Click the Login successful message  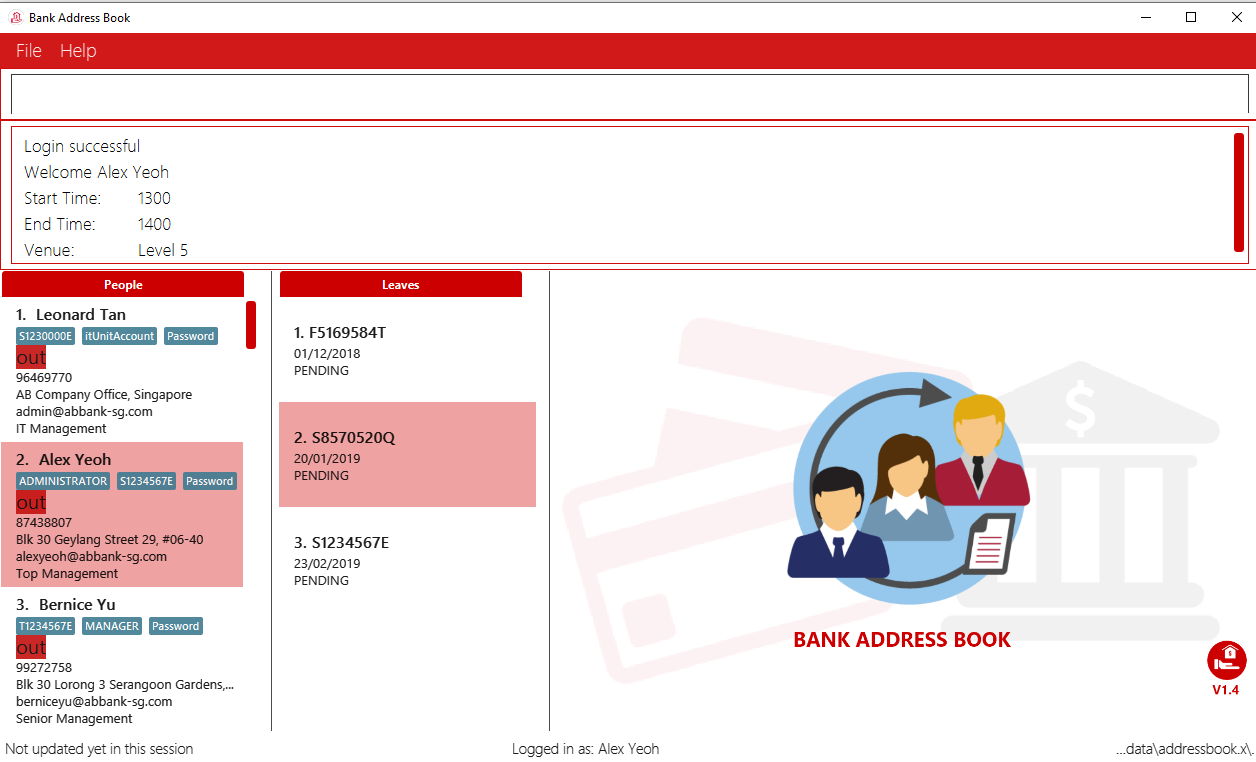pyautogui.click(x=82, y=146)
